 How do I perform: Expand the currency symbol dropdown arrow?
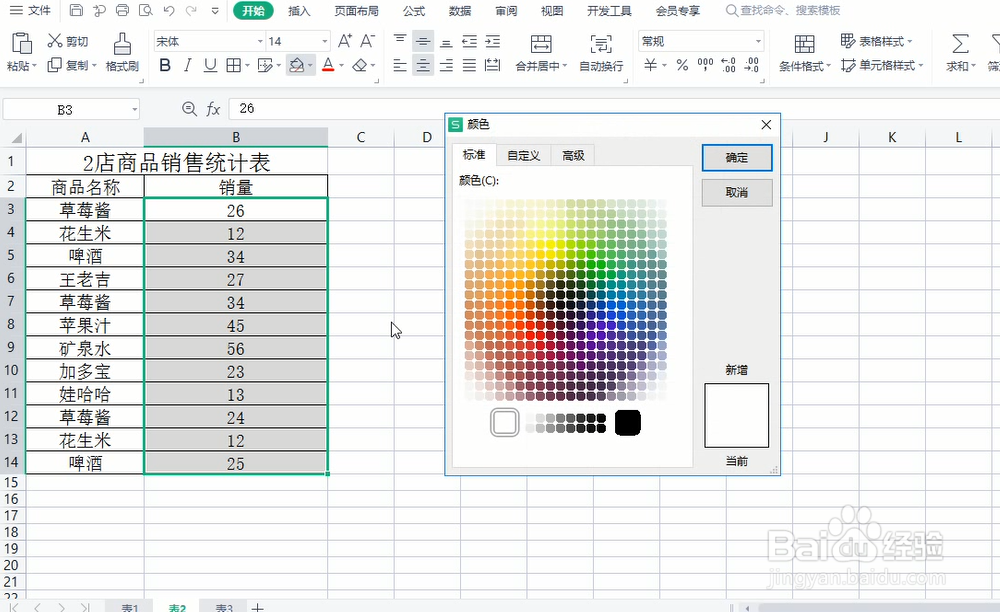tap(664, 65)
